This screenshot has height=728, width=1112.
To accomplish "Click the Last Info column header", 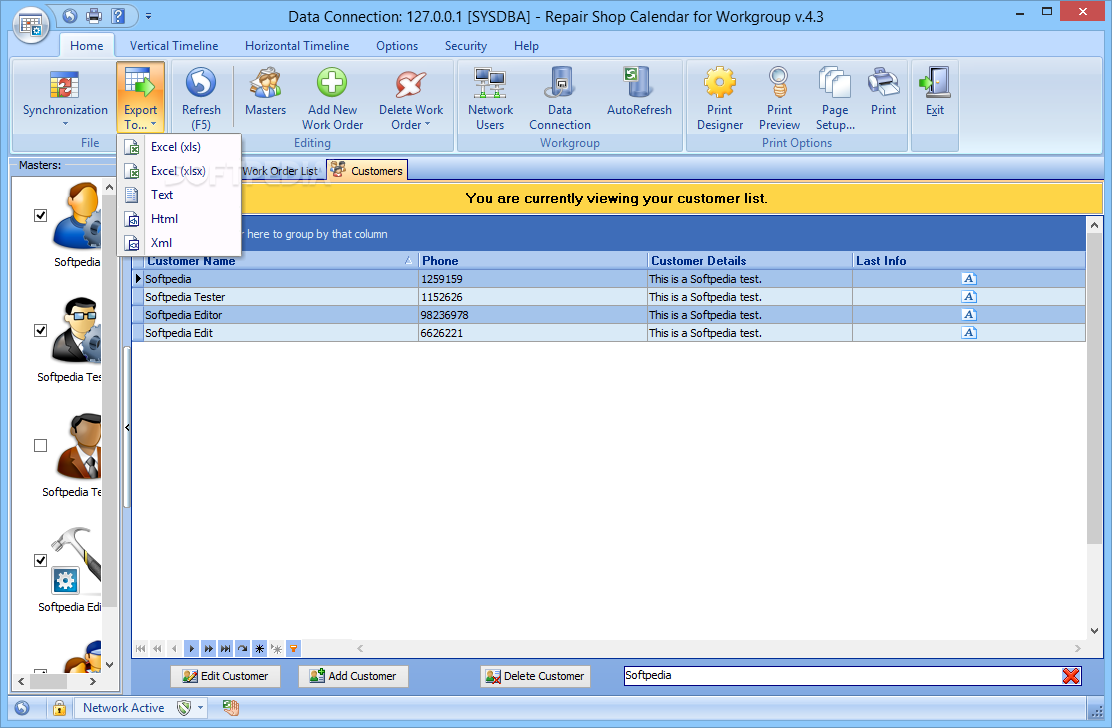I will [x=969, y=261].
